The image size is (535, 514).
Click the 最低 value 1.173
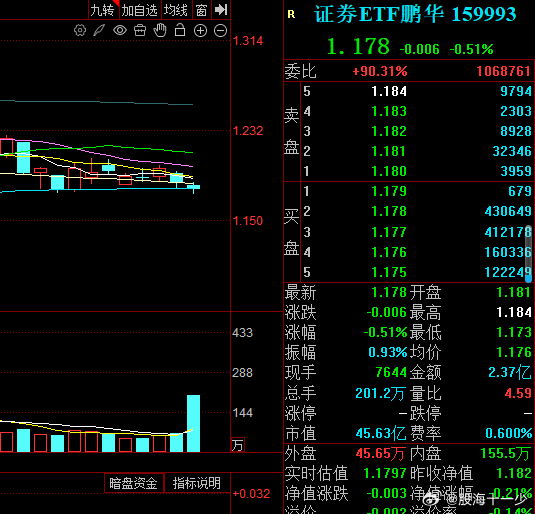point(514,332)
